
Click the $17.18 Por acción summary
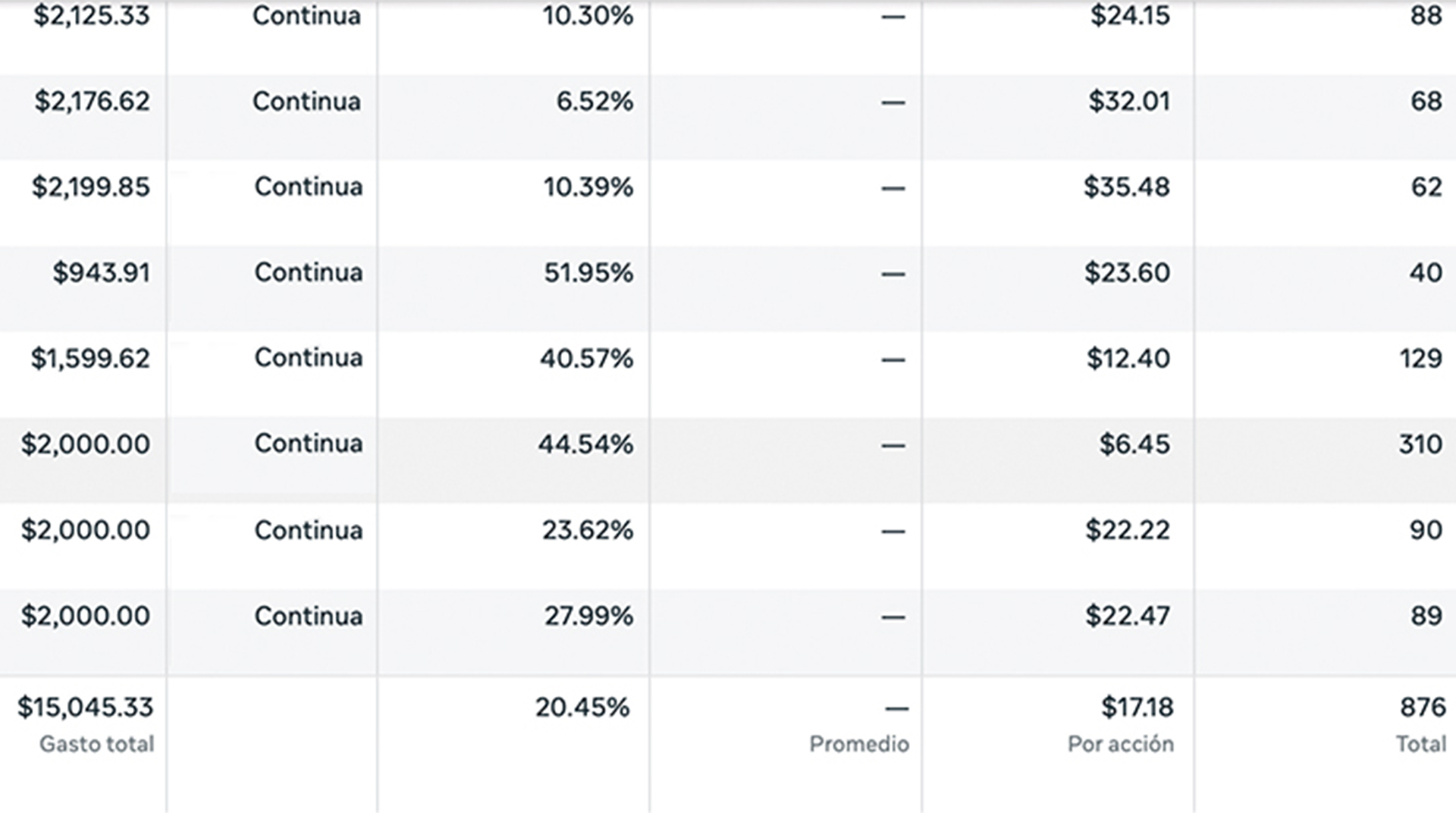[x=1137, y=708]
